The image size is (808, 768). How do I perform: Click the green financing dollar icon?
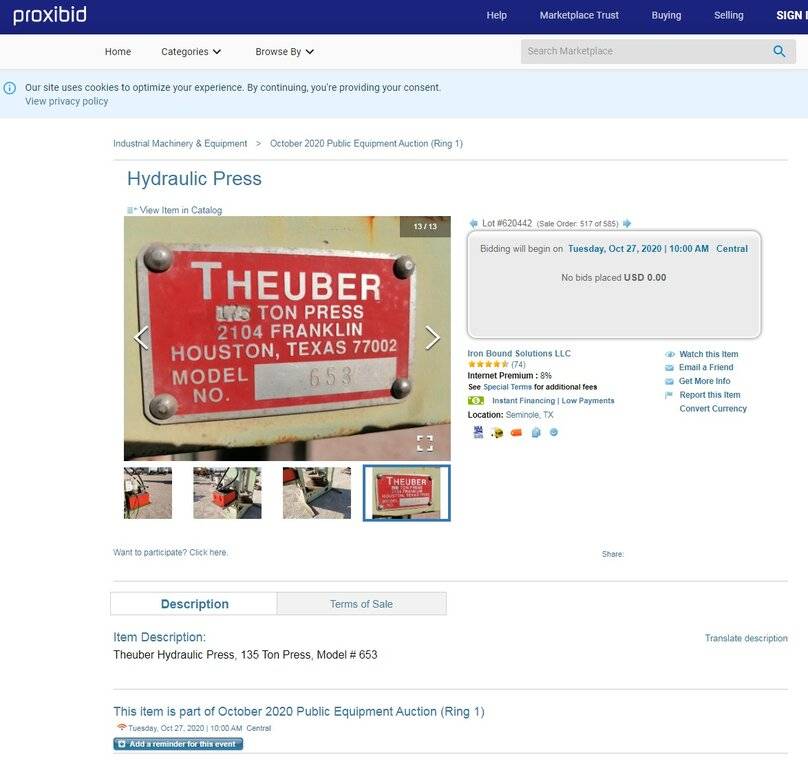(x=476, y=400)
